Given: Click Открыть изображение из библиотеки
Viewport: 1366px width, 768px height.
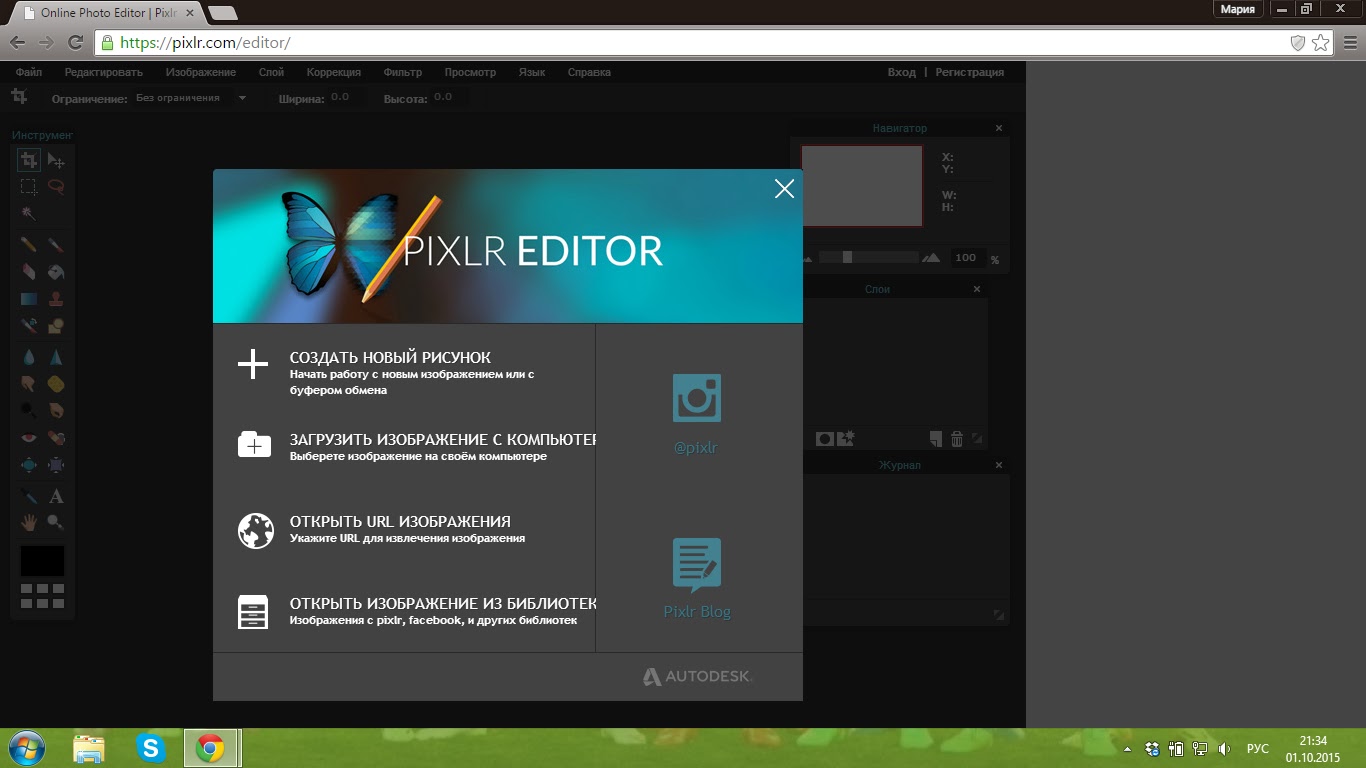Looking at the screenshot, I should coord(443,604).
